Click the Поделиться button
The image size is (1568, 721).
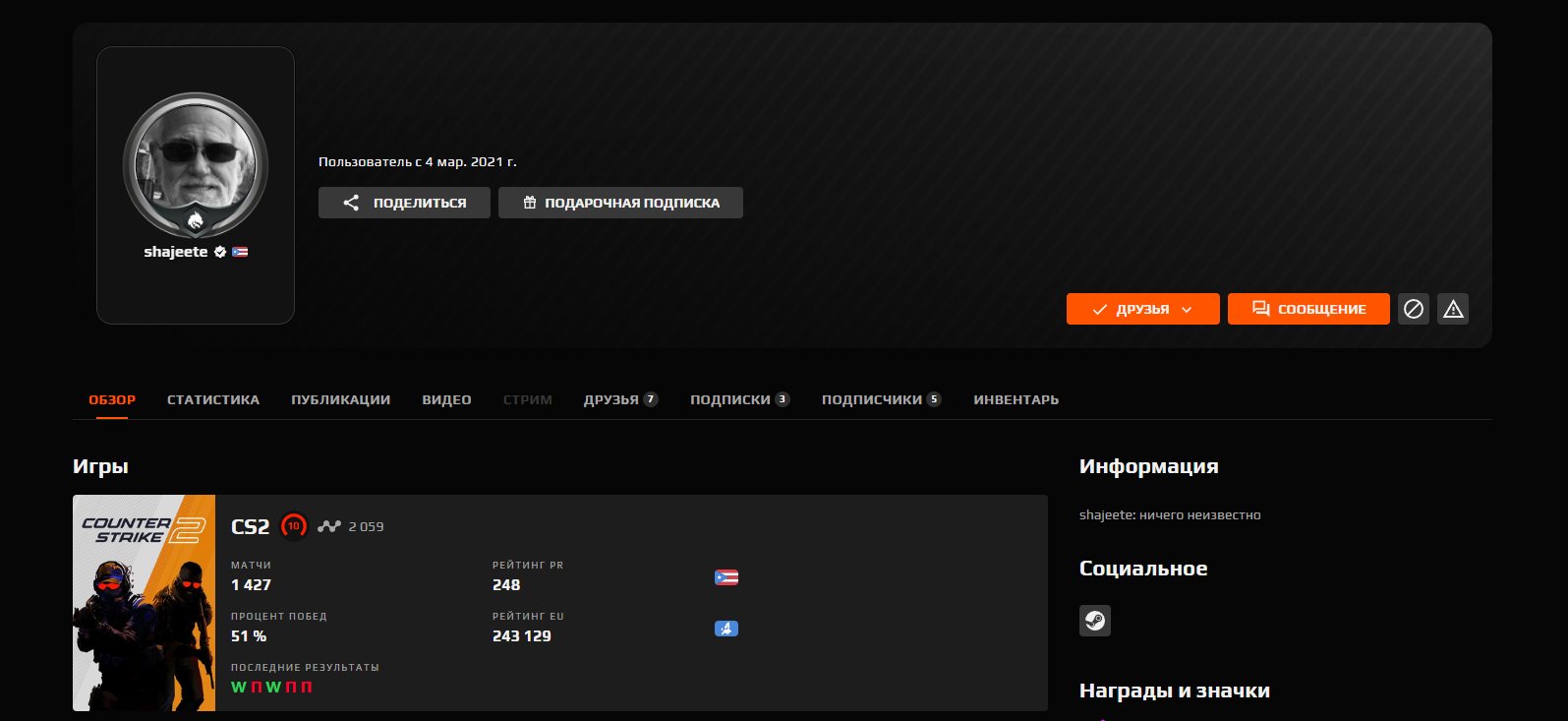pos(404,203)
